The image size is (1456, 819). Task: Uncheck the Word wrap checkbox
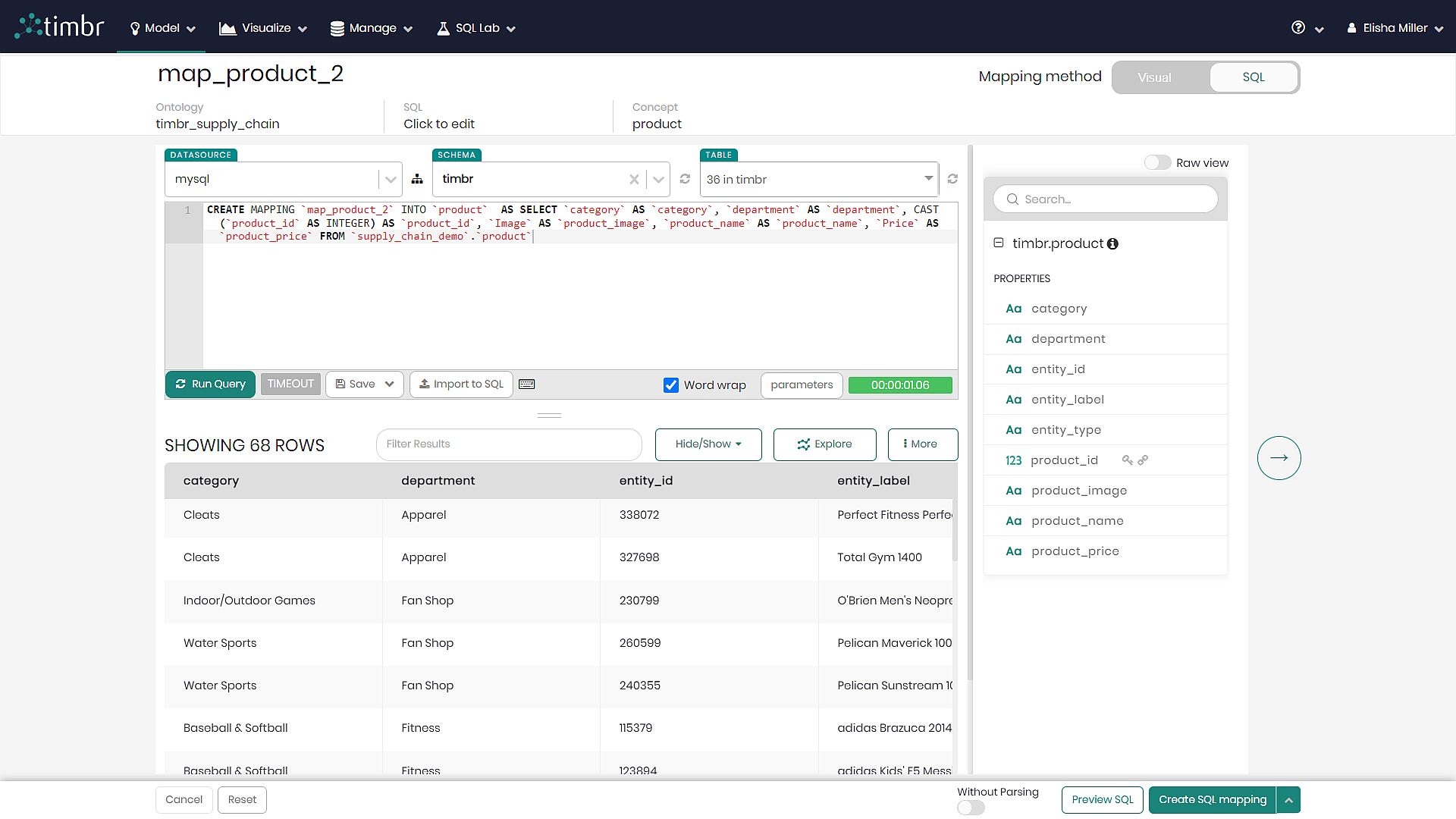click(671, 385)
